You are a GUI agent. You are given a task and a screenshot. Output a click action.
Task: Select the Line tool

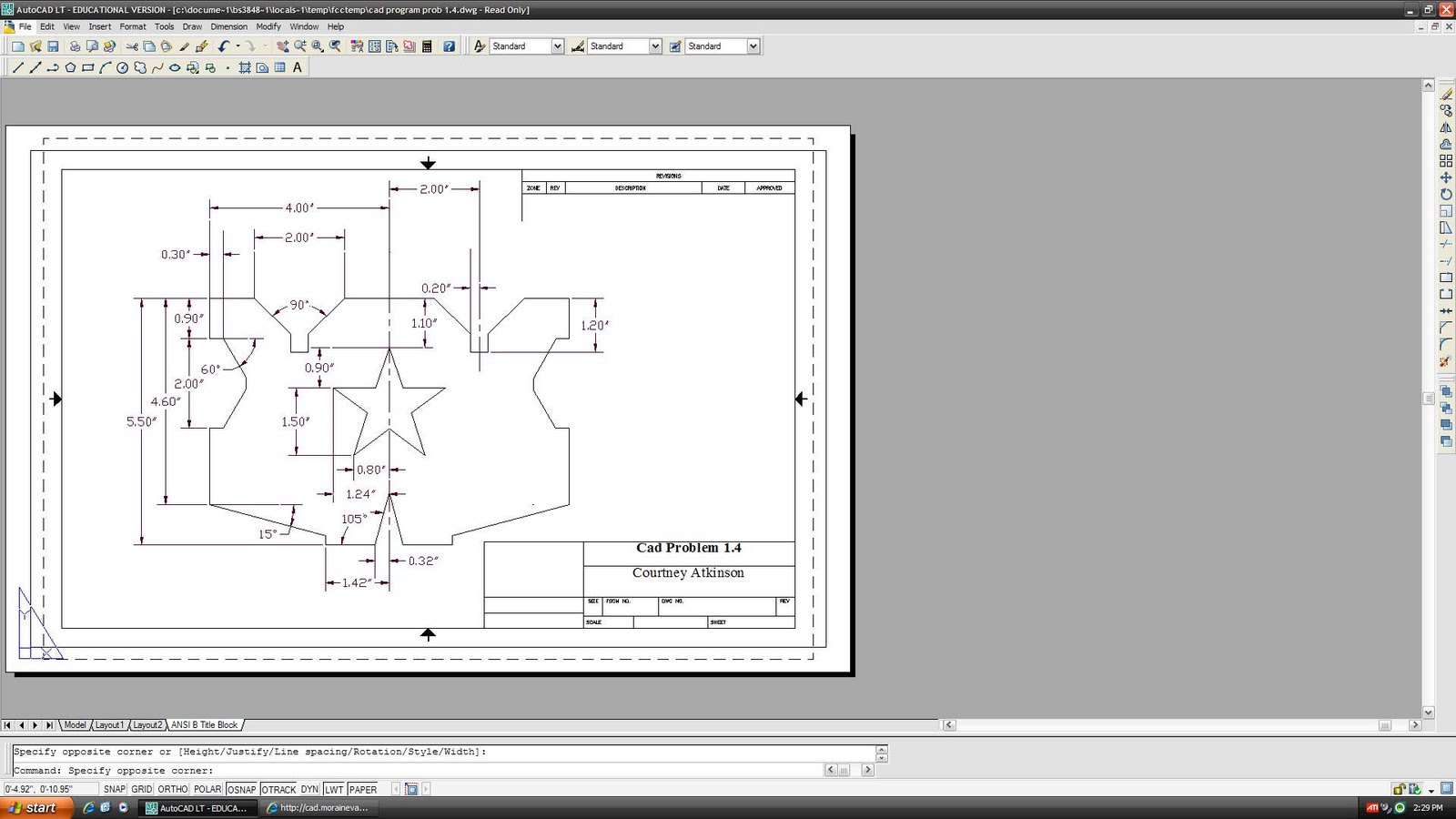pyautogui.click(x=17, y=66)
